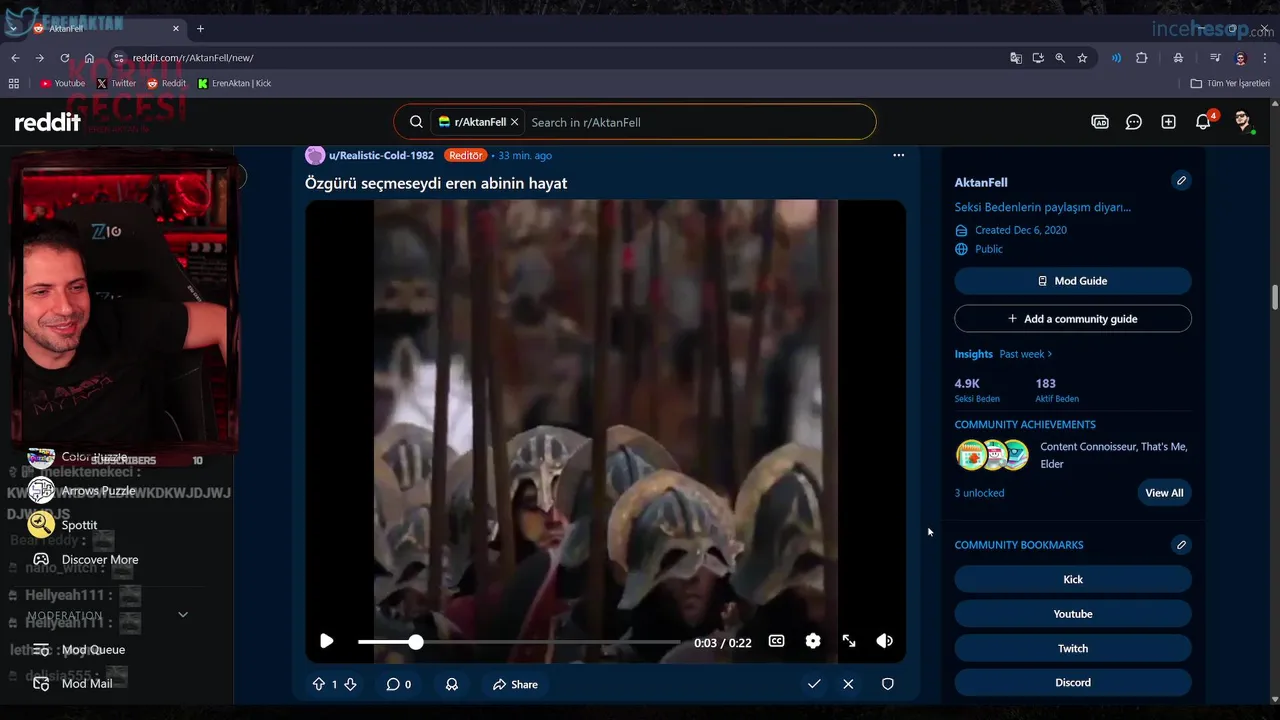This screenshot has height=720, width=1280.
Task: Click the address bar URL
Action: (193, 58)
